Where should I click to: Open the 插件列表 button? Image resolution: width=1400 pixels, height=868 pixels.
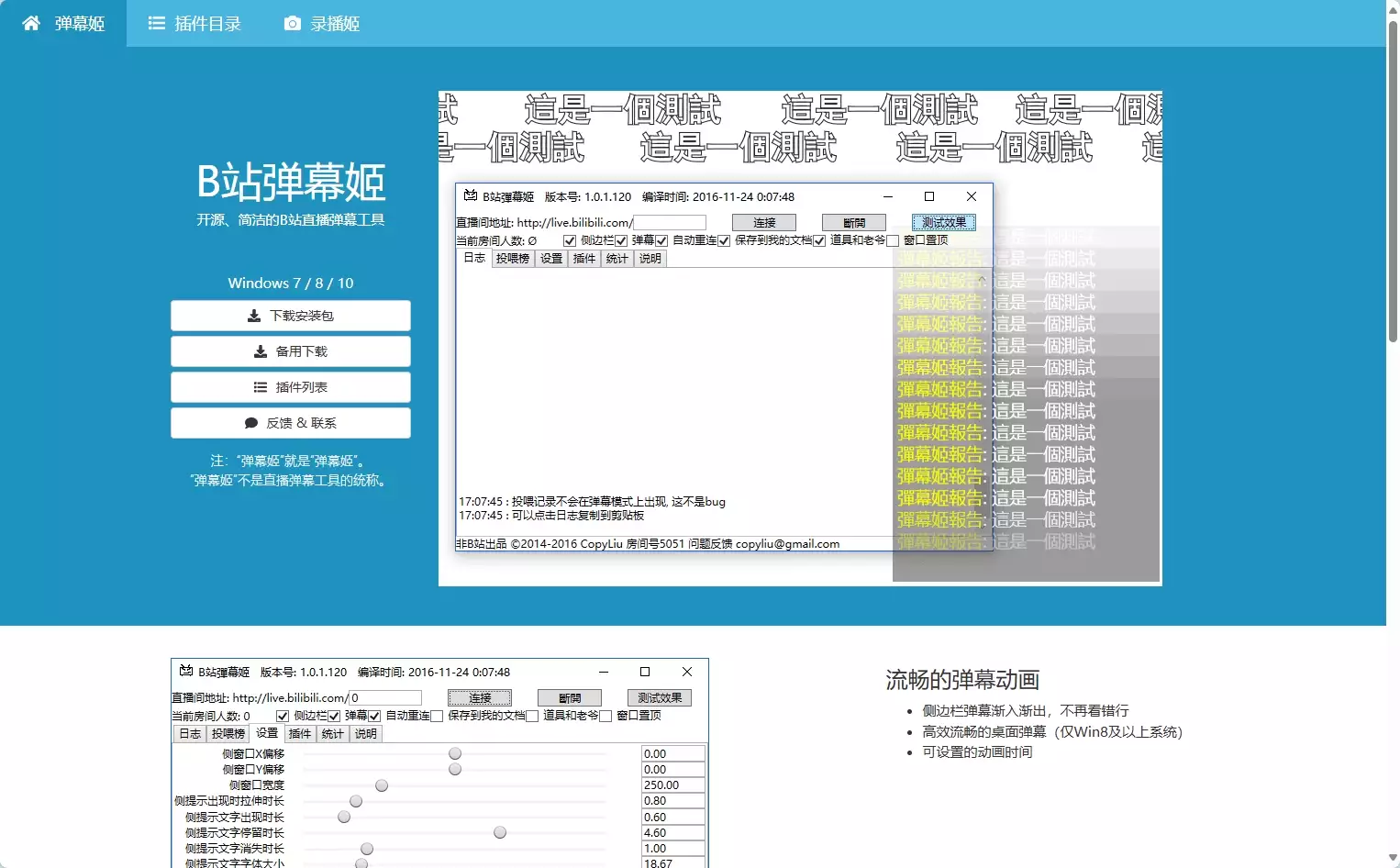point(291,387)
